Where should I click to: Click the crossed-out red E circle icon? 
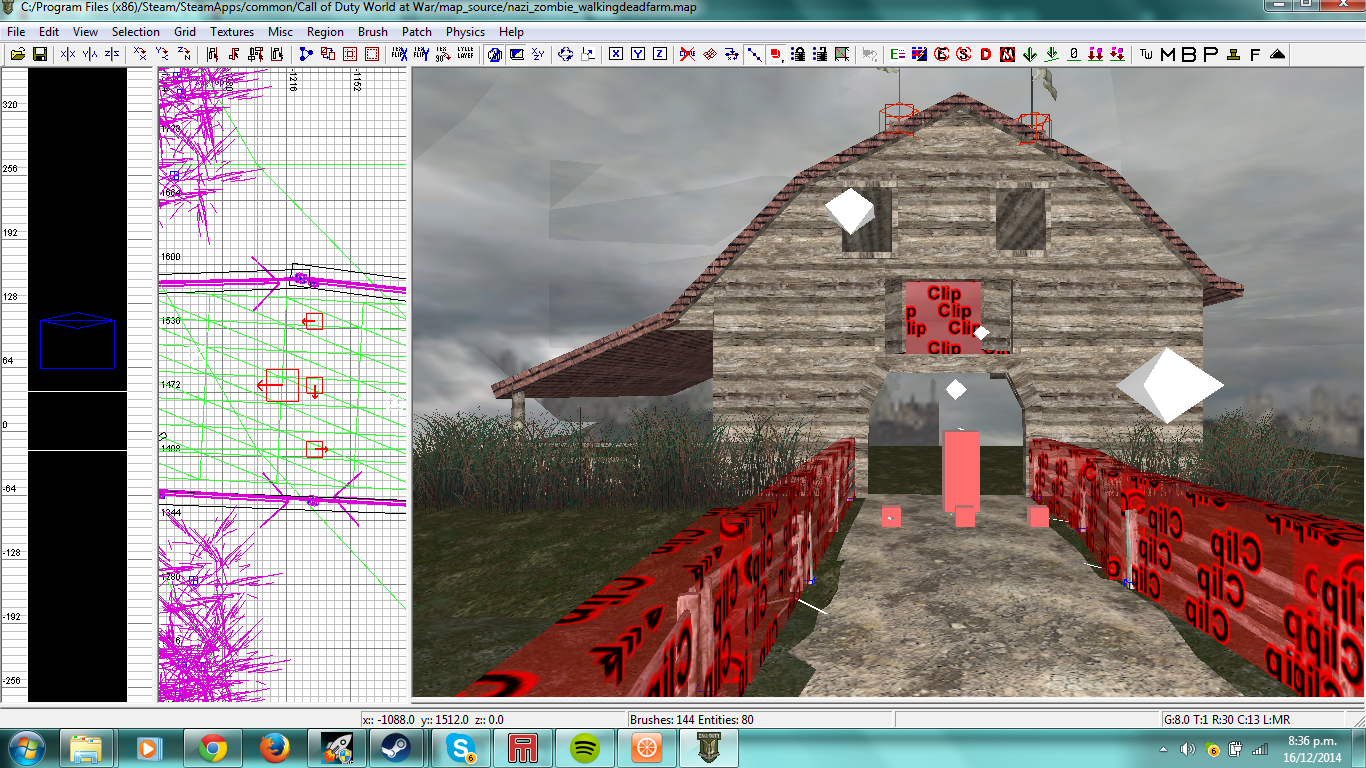(941, 53)
